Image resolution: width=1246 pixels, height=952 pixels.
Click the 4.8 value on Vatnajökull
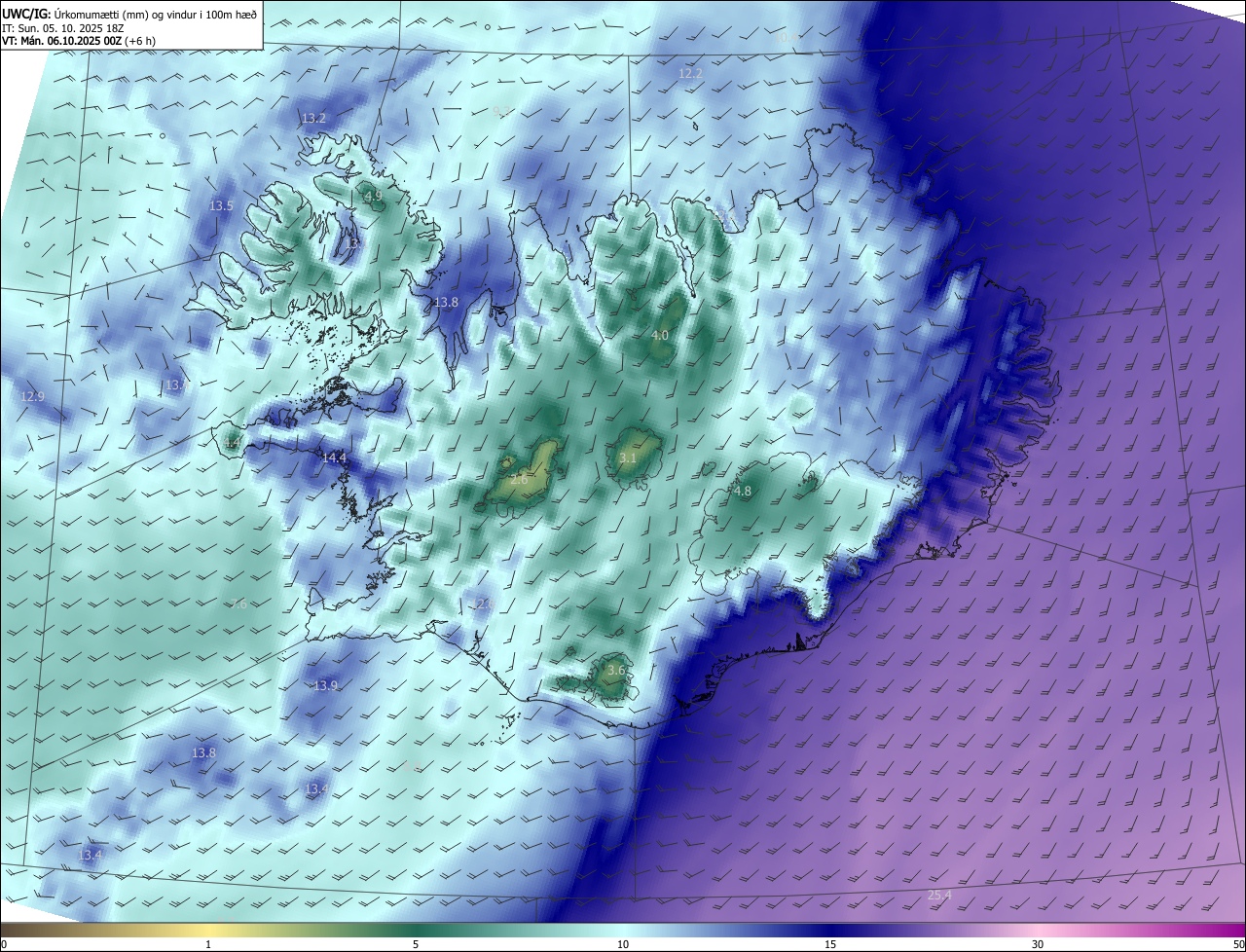coord(743,492)
